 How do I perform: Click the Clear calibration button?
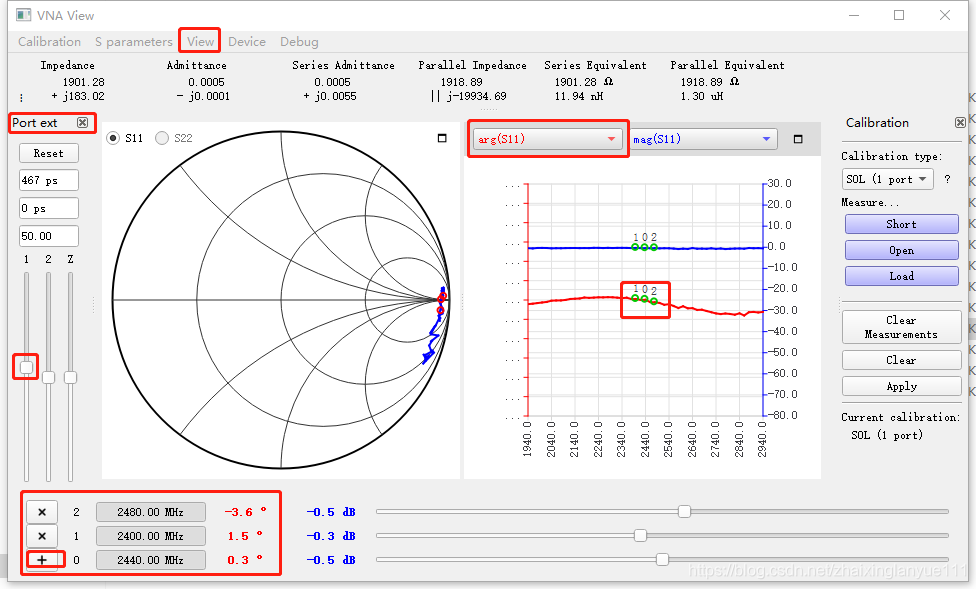point(901,360)
